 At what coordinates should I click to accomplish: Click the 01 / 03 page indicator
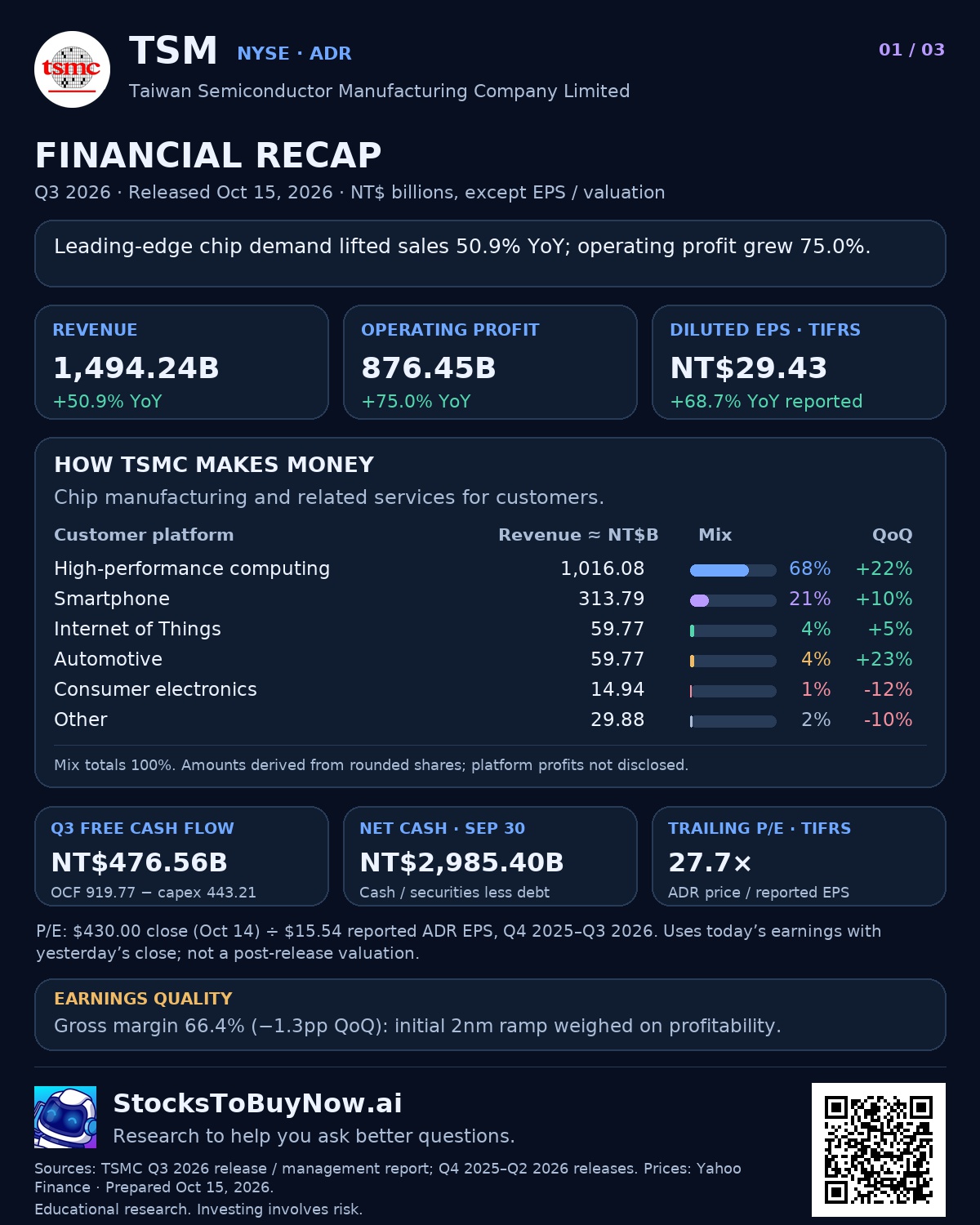[911, 50]
